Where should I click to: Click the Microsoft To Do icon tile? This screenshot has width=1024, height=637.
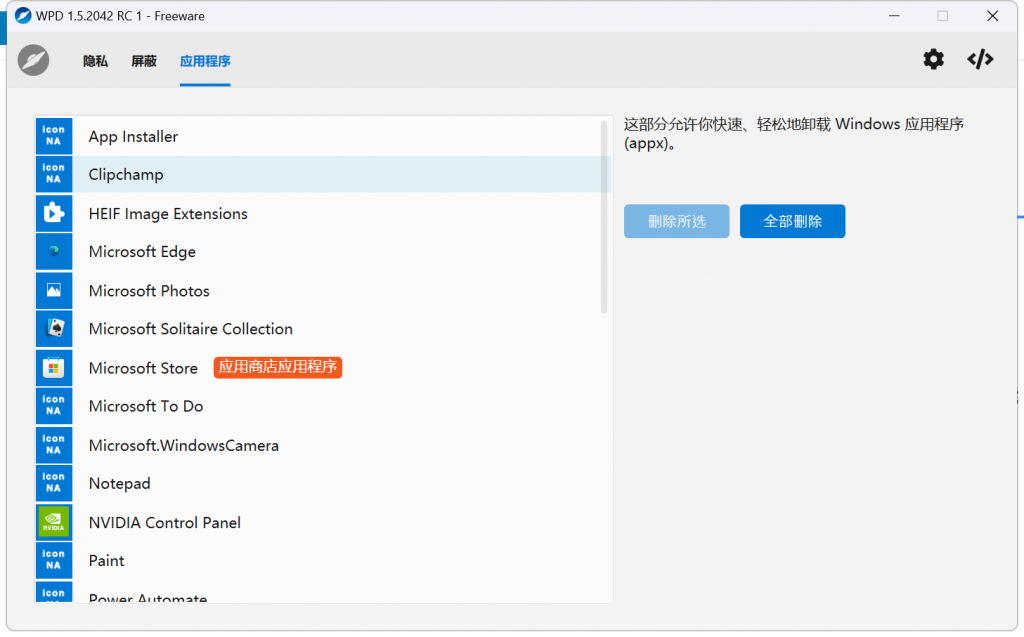click(x=54, y=406)
